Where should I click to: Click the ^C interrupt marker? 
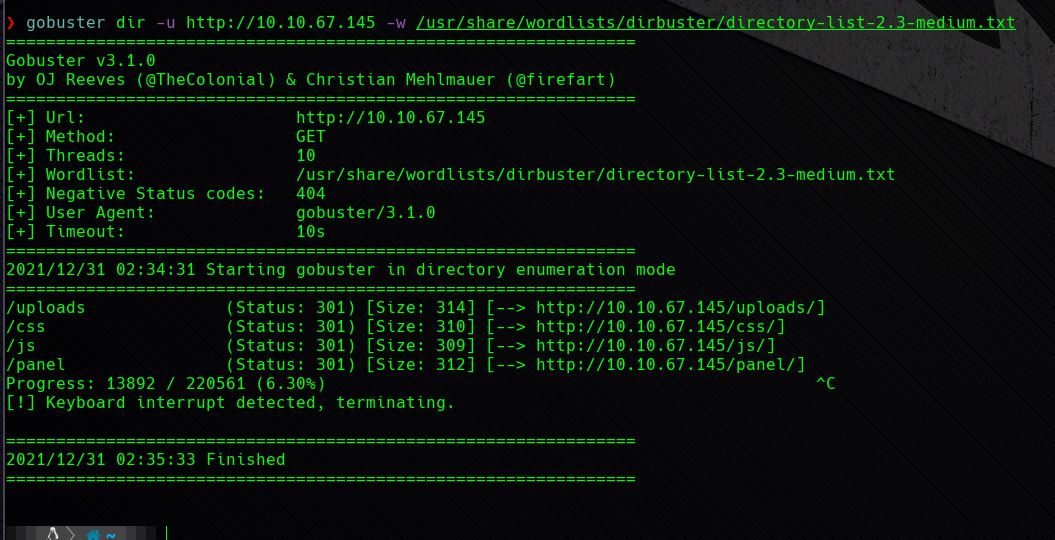[826, 384]
